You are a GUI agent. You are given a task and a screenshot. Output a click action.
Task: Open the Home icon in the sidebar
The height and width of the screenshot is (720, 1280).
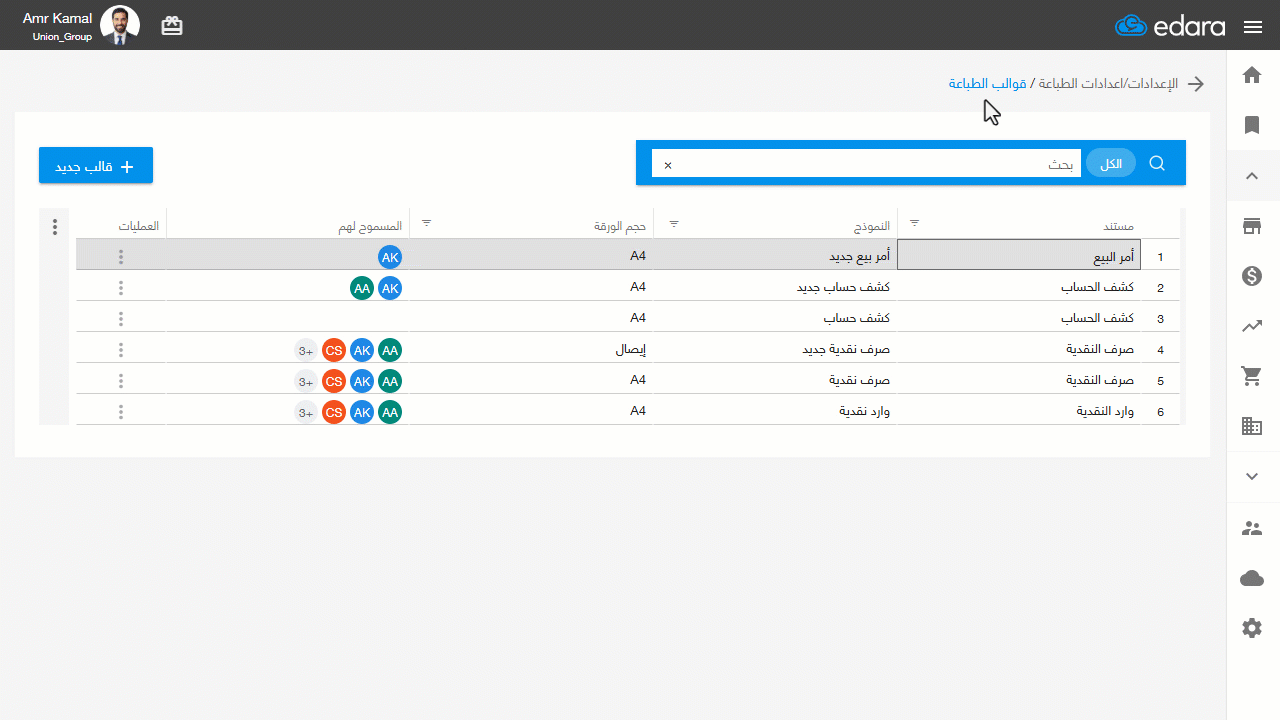tap(1252, 75)
